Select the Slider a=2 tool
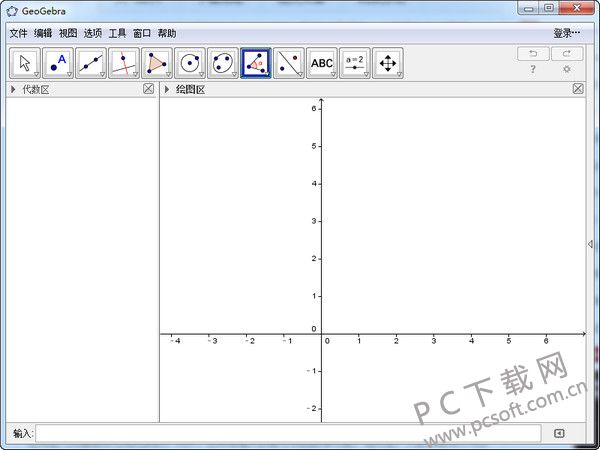The image size is (600, 450). point(355,63)
